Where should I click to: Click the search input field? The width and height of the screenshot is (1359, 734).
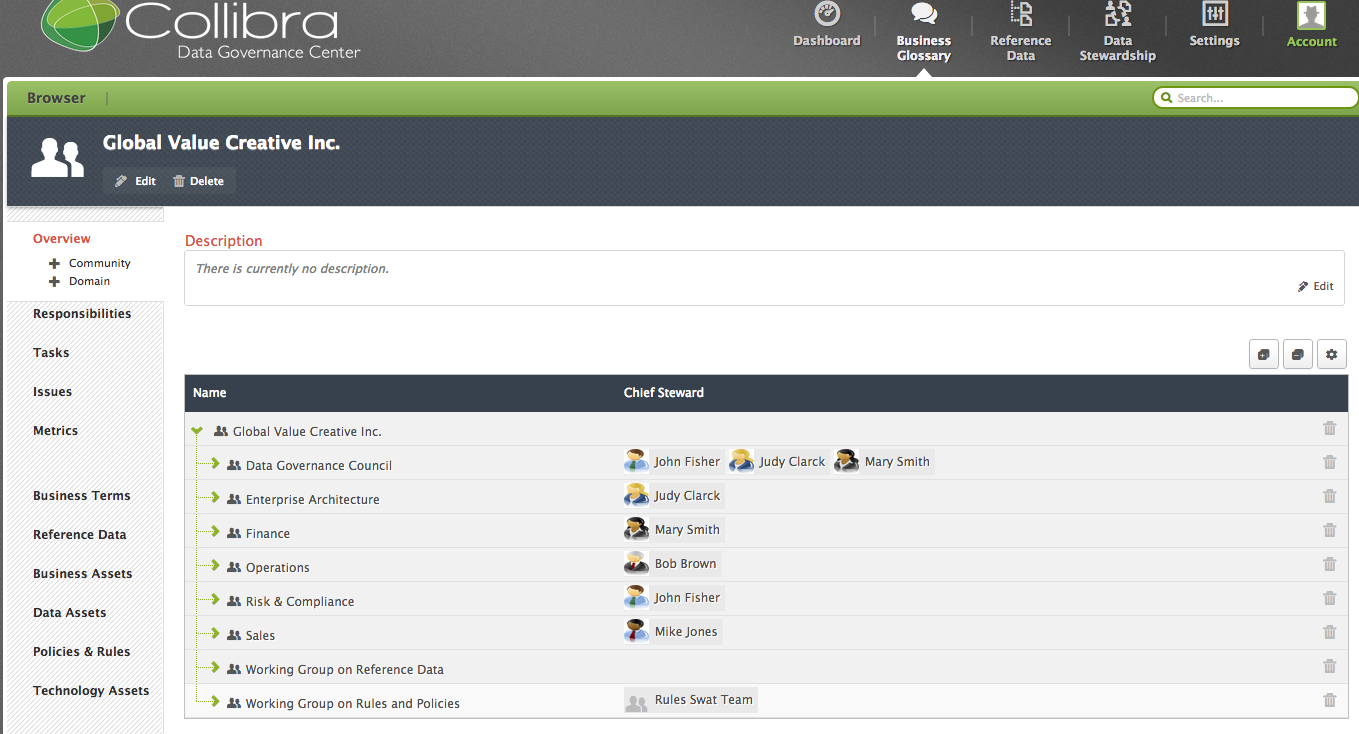[1255, 98]
